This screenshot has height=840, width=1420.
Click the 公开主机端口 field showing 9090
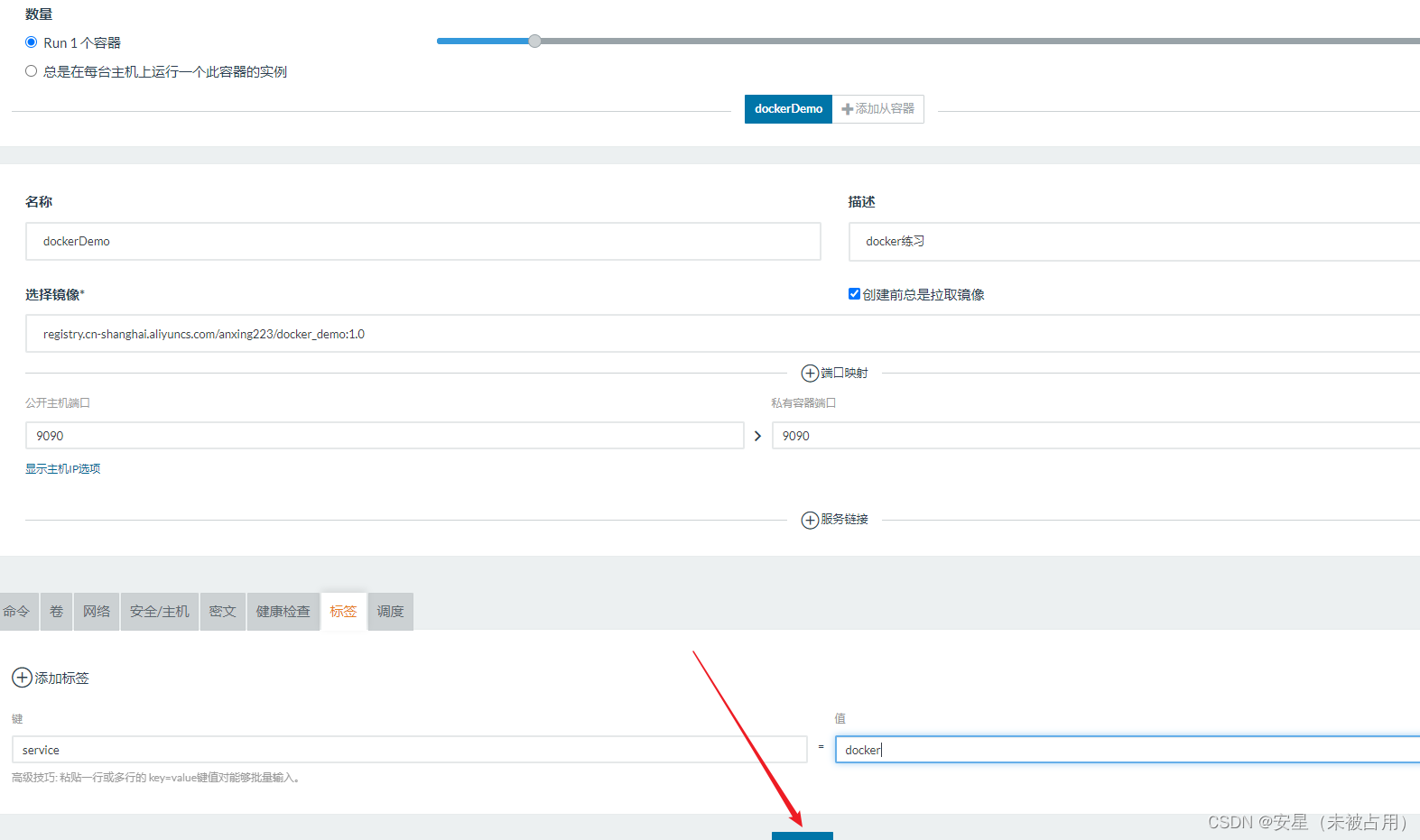pos(385,436)
